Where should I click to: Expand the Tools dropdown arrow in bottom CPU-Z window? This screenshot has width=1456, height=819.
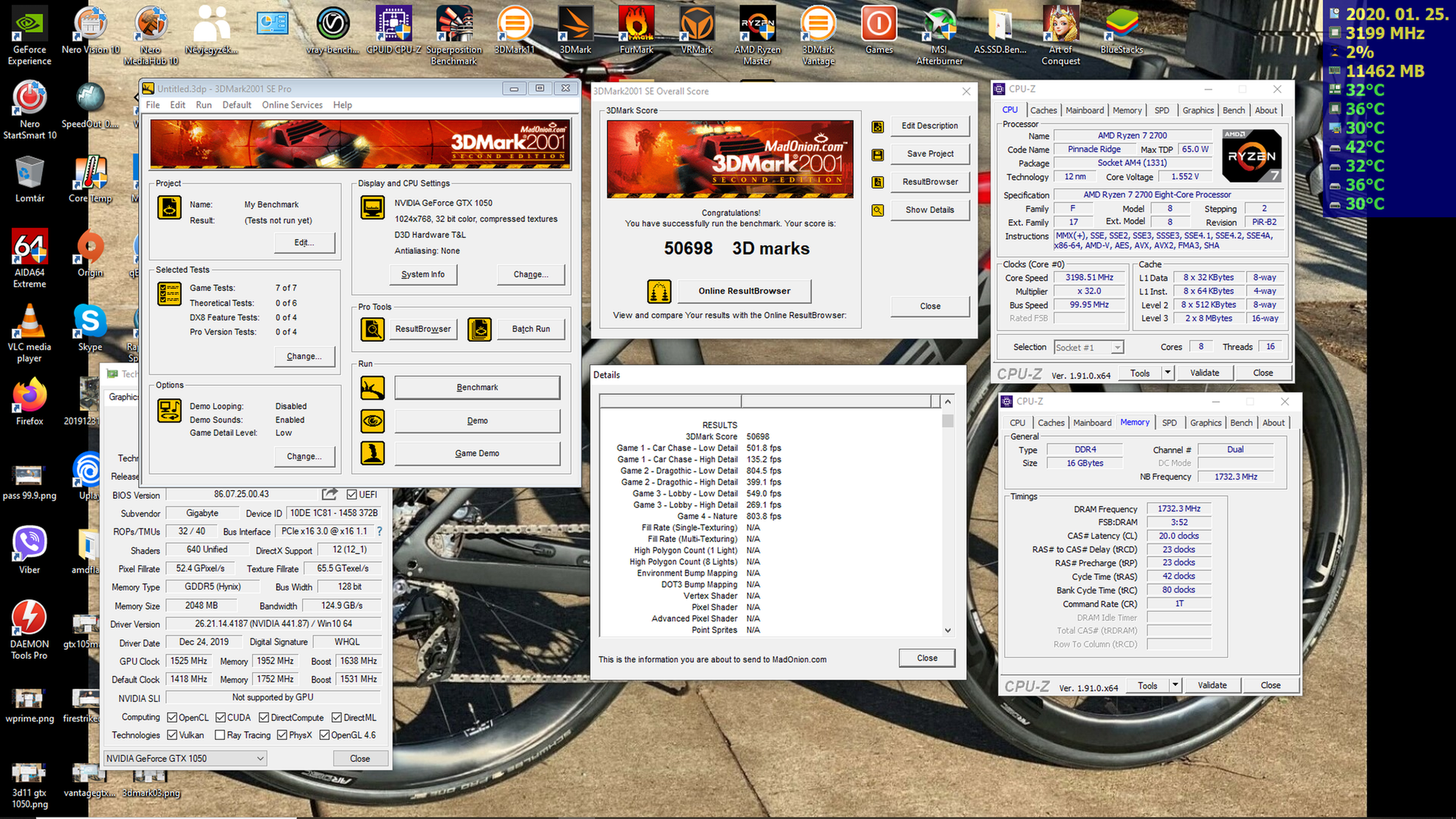click(1175, 685)
